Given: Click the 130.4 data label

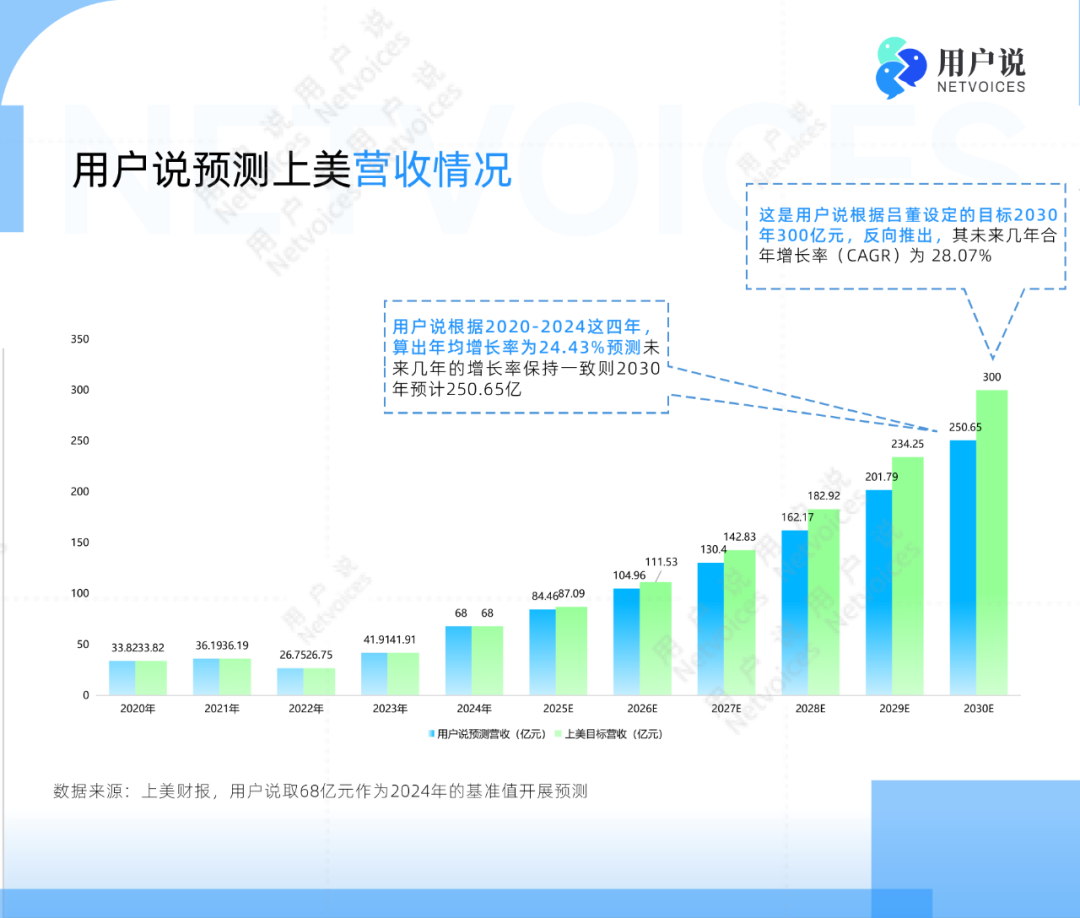Looking at the screenshot, I should [714, 550].
